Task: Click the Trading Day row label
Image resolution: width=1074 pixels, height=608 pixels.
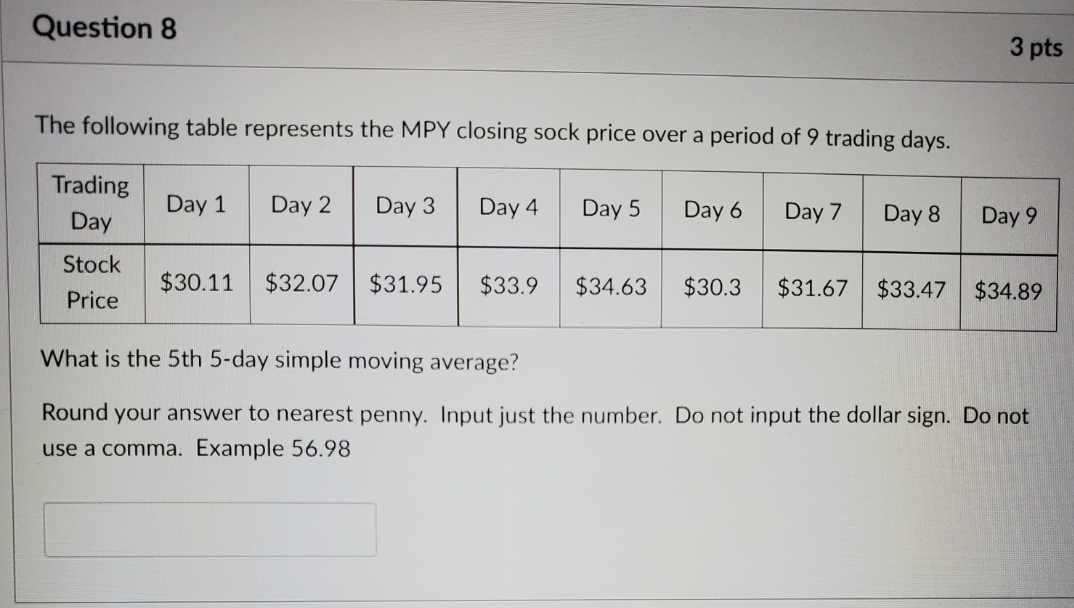Action: coord(91,204)
